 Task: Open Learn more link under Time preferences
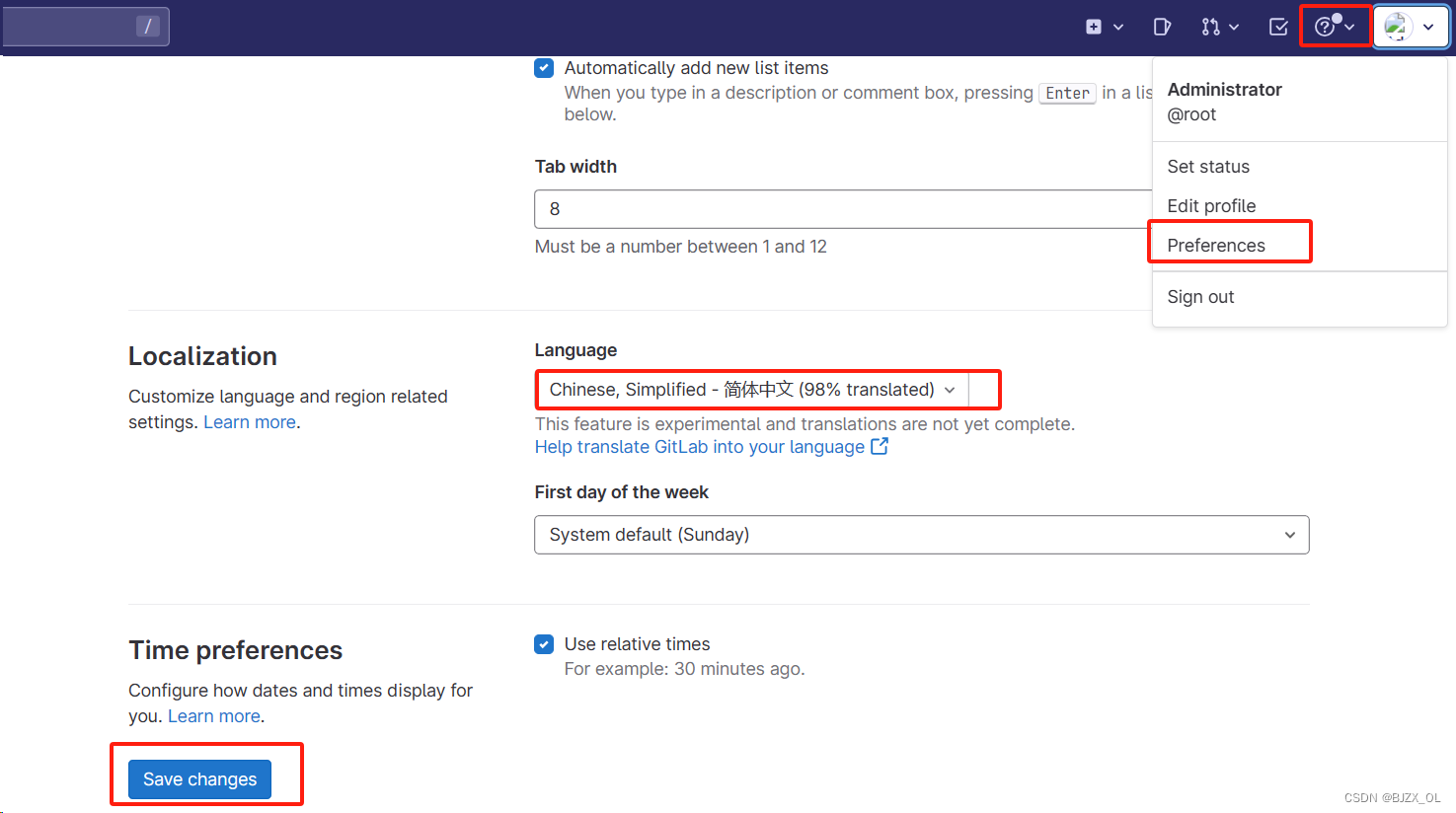[214, 716]
